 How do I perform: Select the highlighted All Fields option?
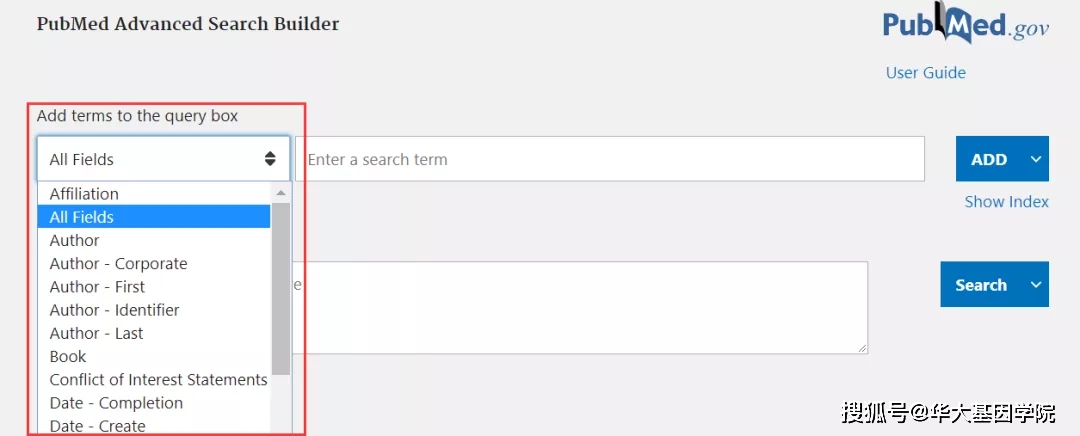(82, 217)
